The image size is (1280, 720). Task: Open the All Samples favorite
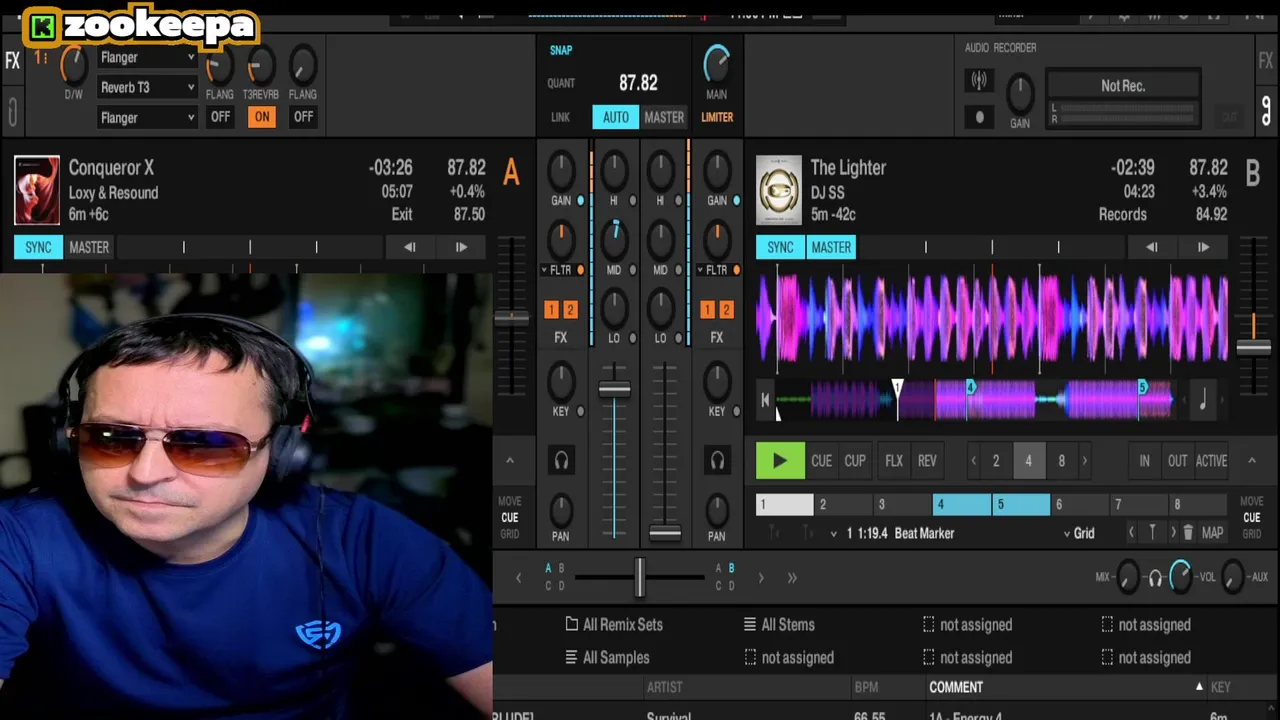tap(607, 657)
